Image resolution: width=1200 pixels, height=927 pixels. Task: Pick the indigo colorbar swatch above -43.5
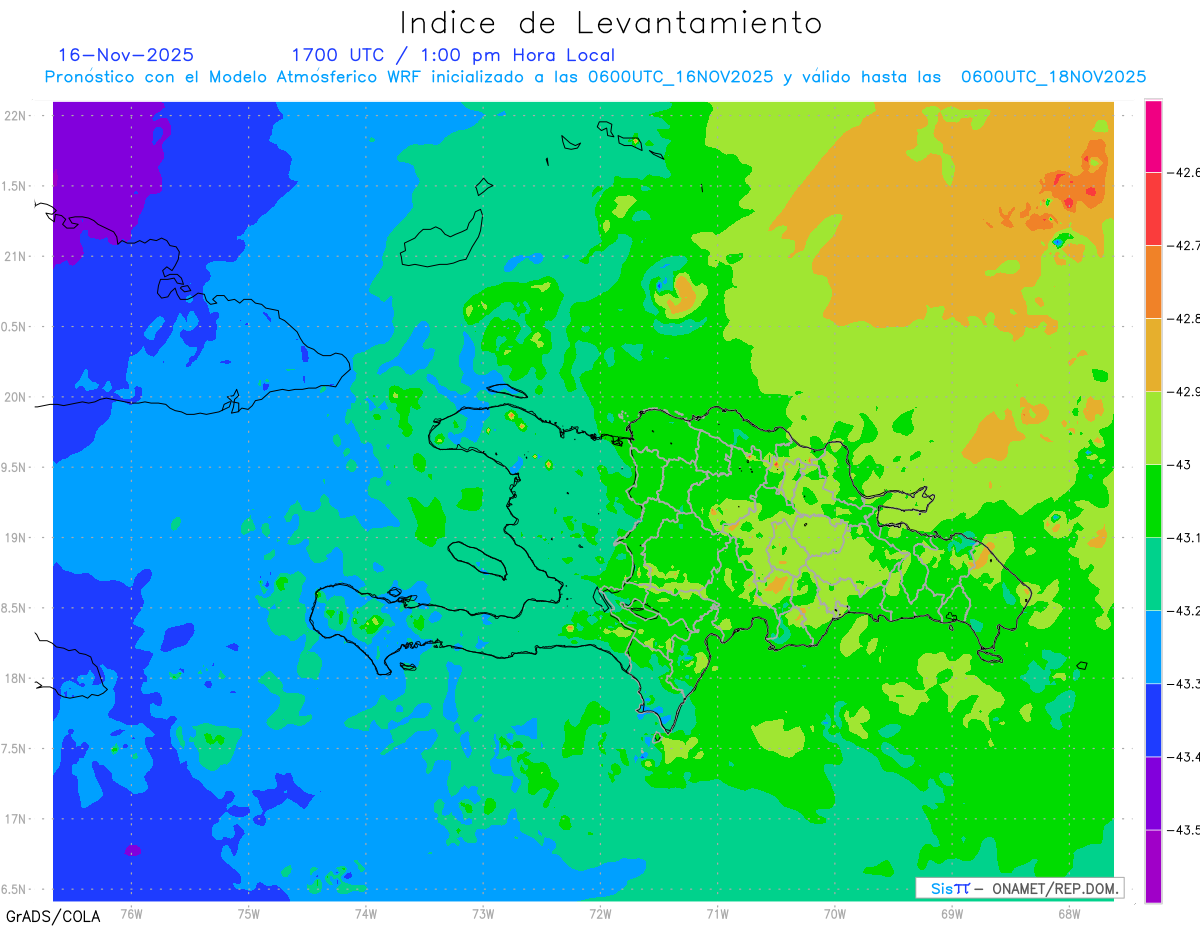click(1153, 792)
